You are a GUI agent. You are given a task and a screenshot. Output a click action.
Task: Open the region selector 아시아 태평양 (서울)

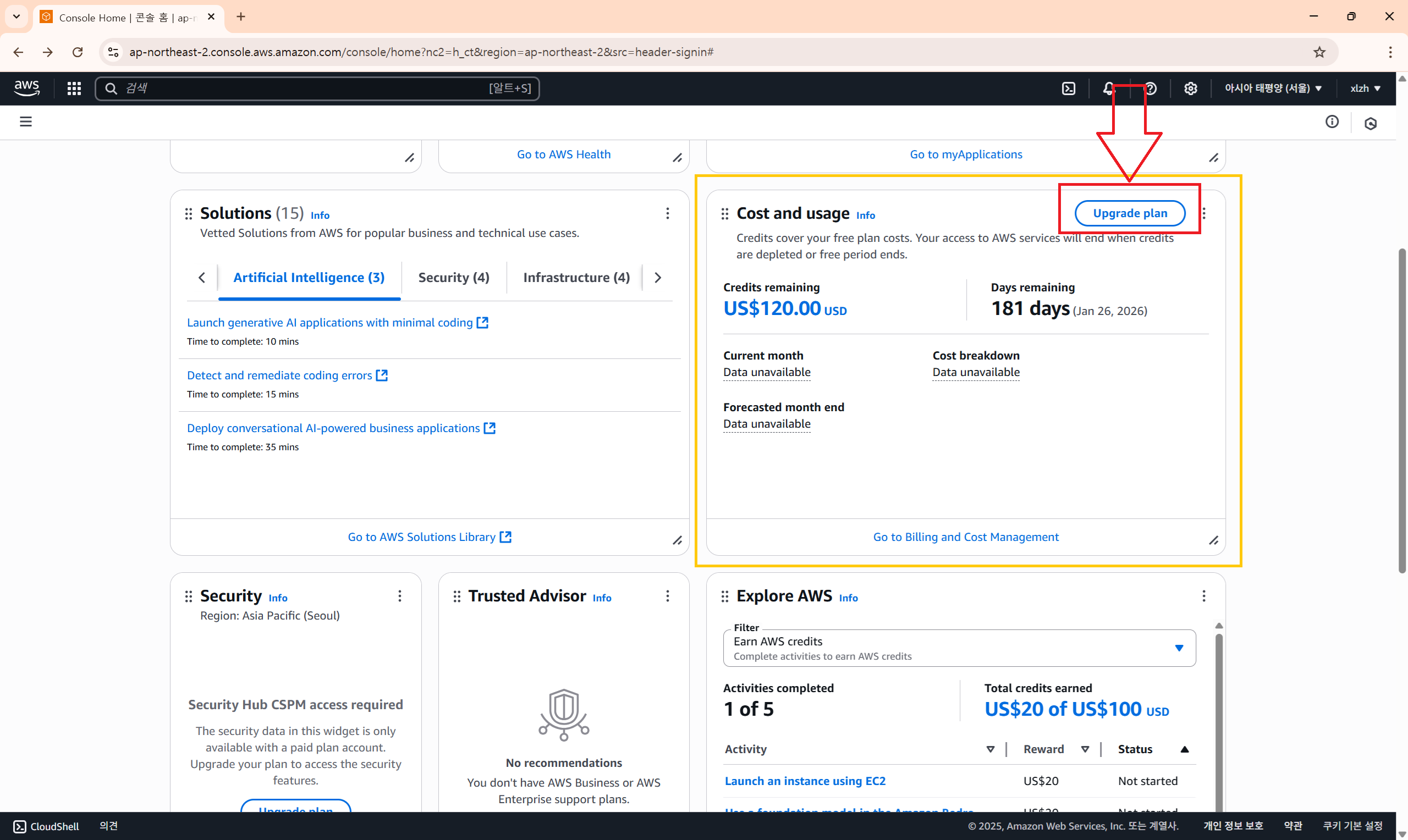click(1273, 89)
